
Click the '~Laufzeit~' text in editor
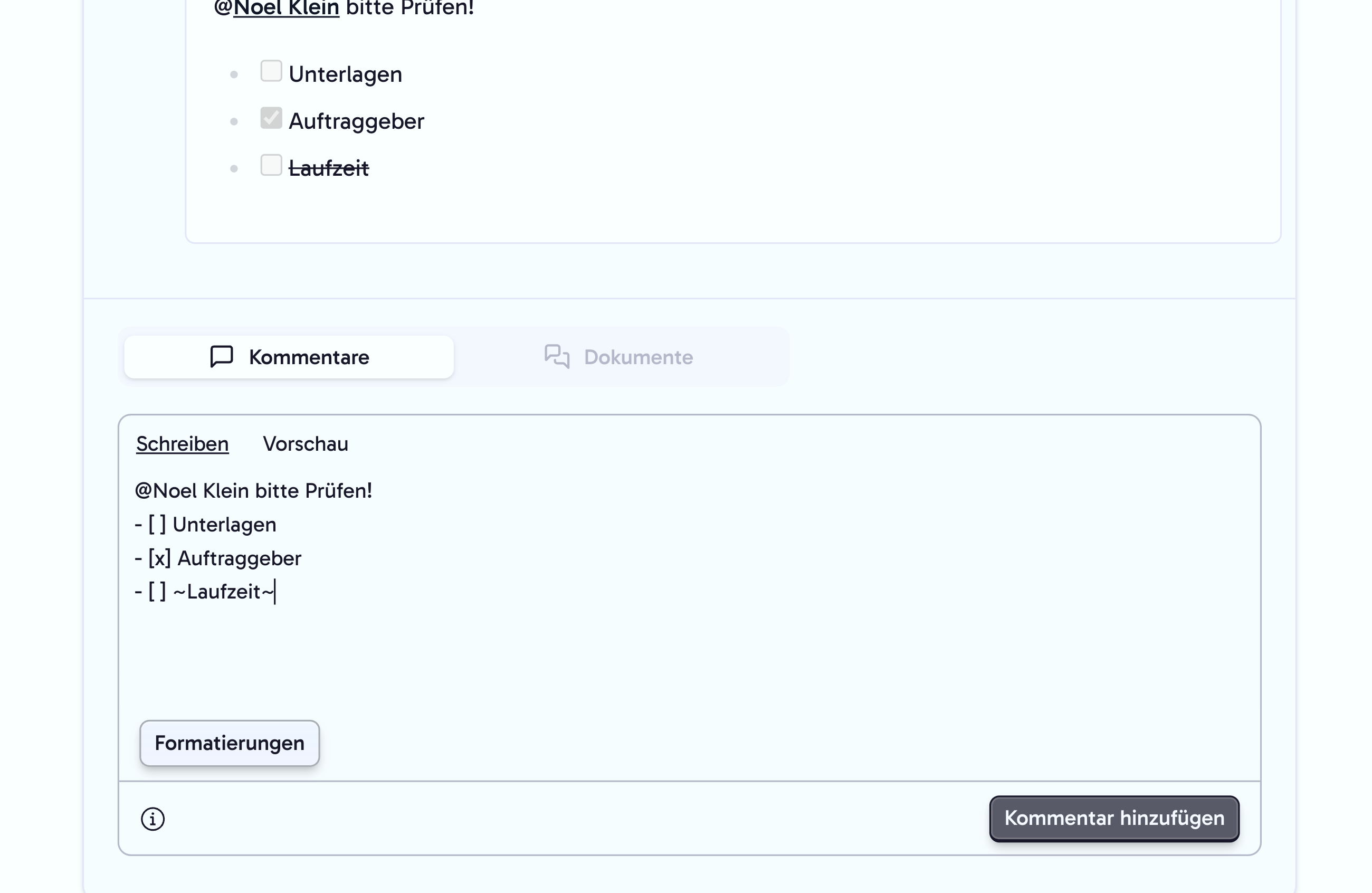[224, 592]
